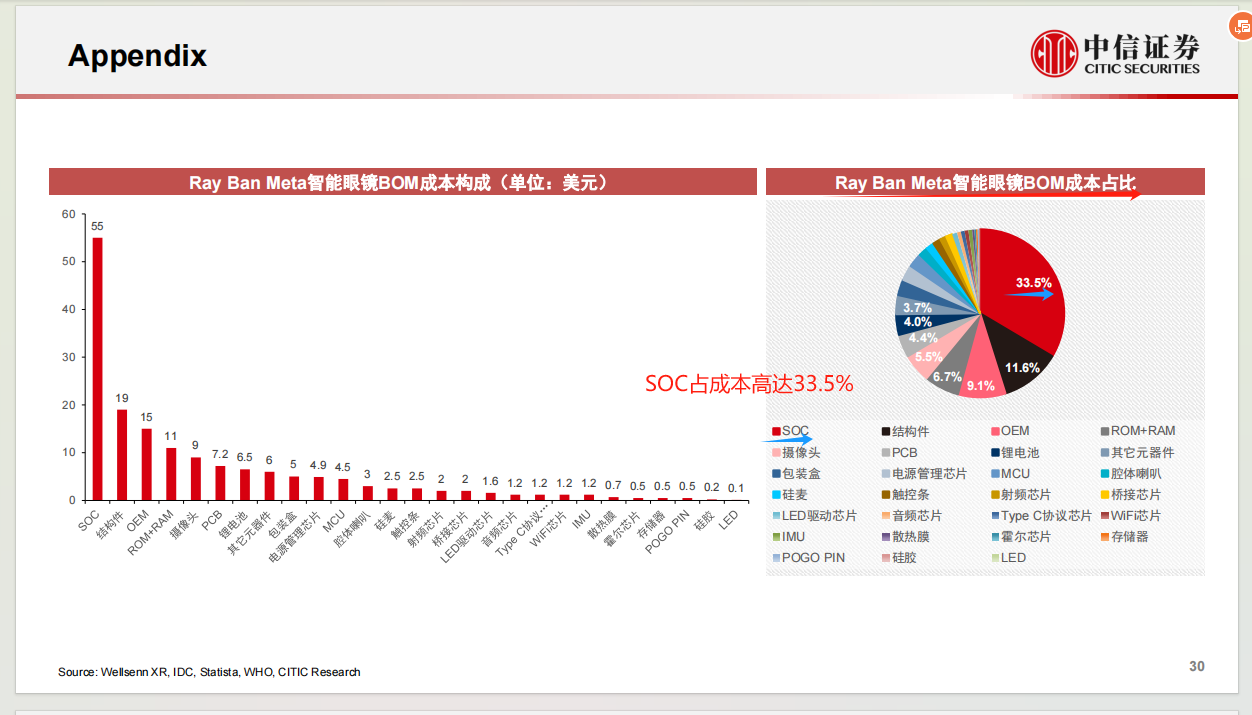This screenshot has height=715, width=1252.
Task: Click the red text SOC占成本高达33.5%
Action: (749, 383)
